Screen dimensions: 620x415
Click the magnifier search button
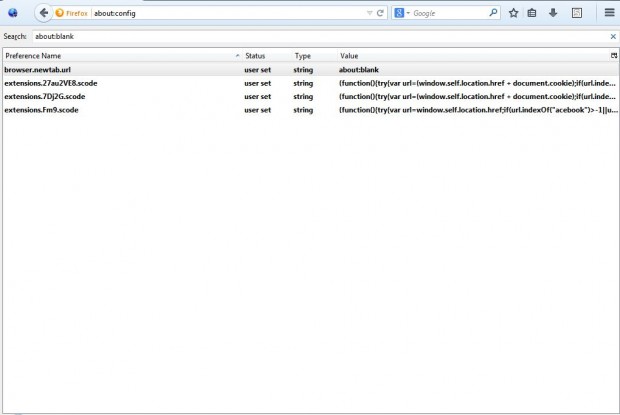(x=493, y=13)
